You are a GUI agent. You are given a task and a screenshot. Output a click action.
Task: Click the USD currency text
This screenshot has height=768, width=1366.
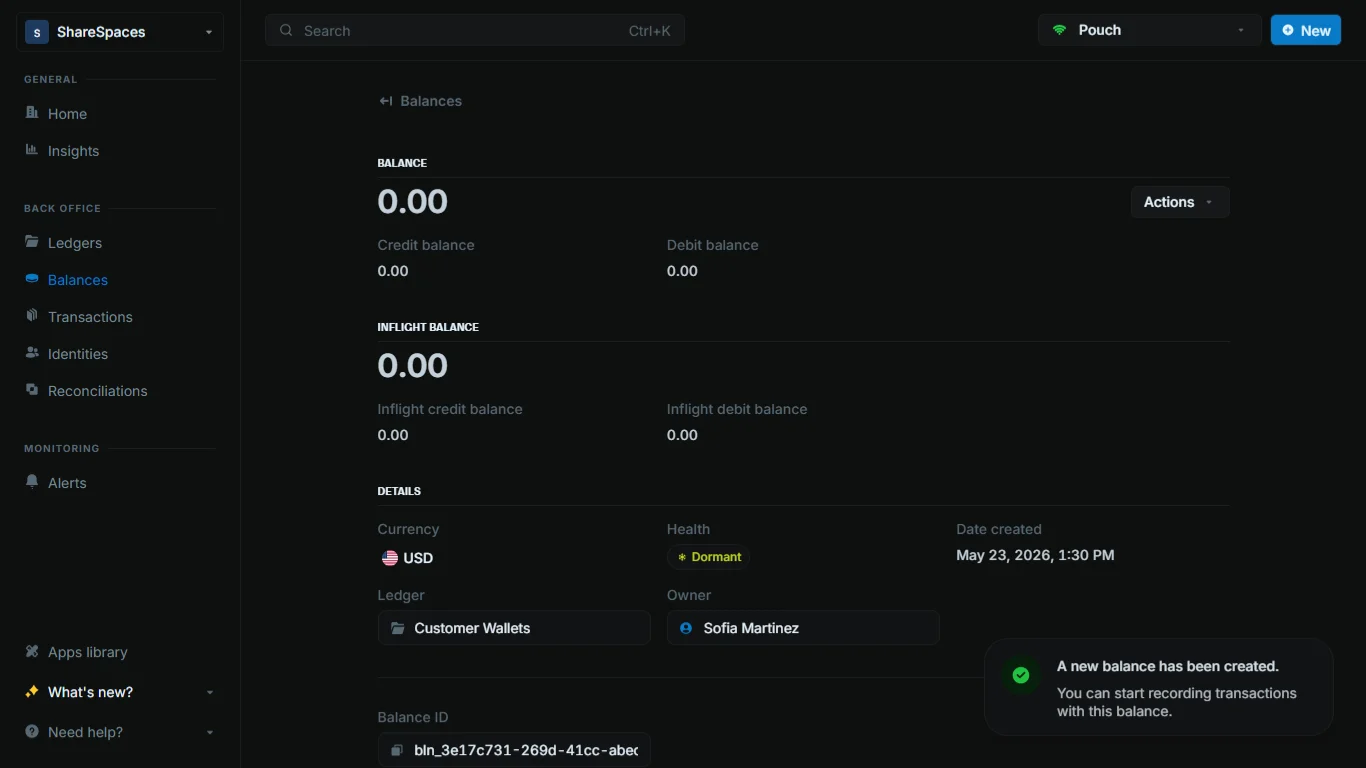point(418,558)
